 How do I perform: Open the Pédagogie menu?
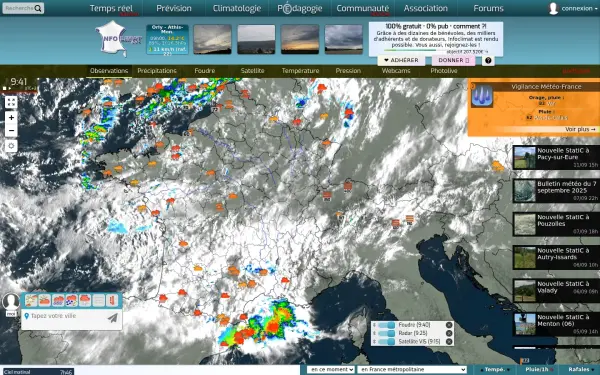pyautogui.click(x=300, y=8)
